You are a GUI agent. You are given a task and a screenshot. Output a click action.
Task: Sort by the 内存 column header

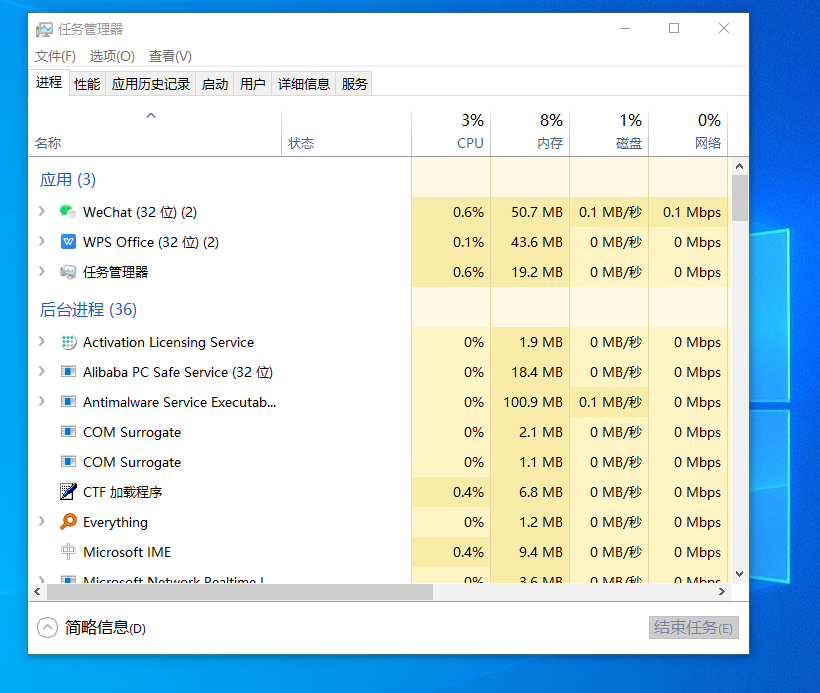click(530, 134)
